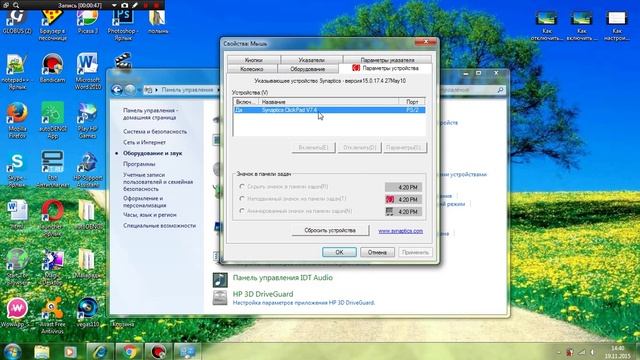Image resolution: width=640 pixels, height=360 pixels.
Task: Switch to the Кнопки tab
Action: [x=253, y=60]
